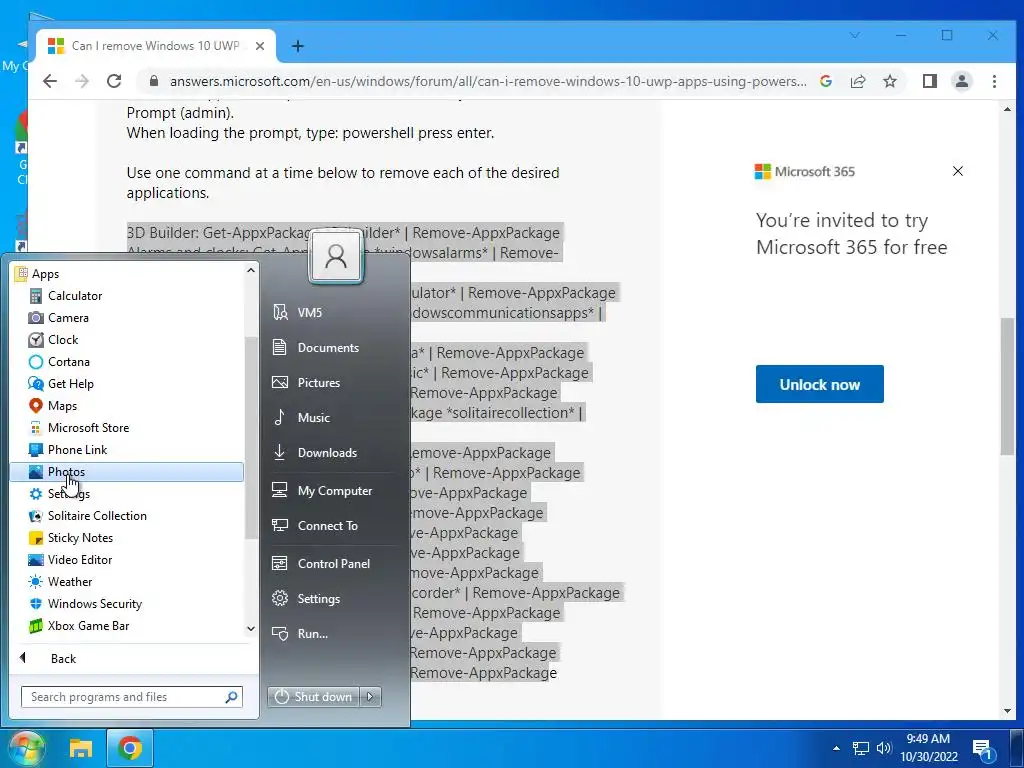Click the Get Help icon
Viewport: 1024px width, 768px height.
point(36,384)
